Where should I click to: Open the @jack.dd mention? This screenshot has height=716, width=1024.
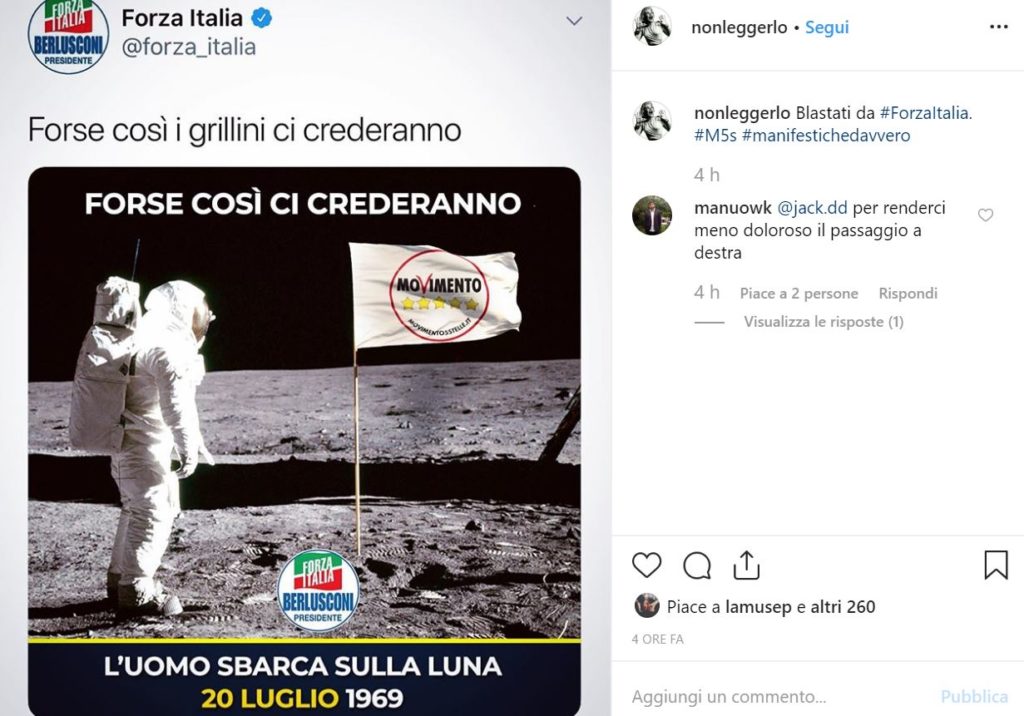coord(812,208)
